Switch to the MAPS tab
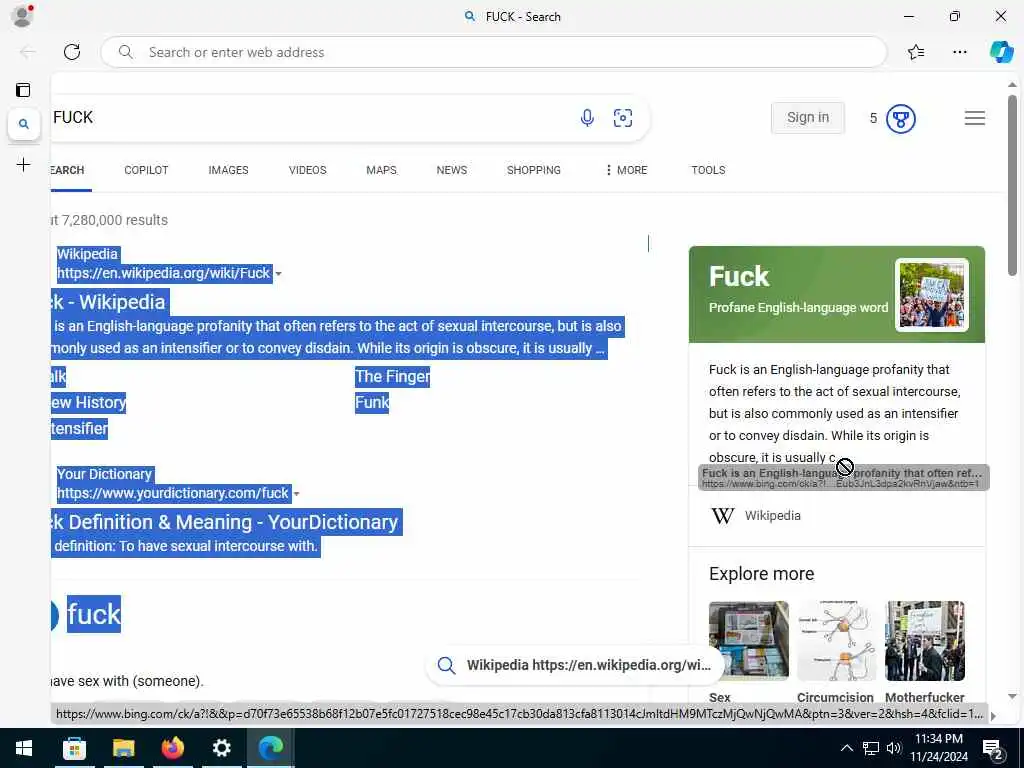Viewport: 1024px width, 768px height. [x=381, y=170]
